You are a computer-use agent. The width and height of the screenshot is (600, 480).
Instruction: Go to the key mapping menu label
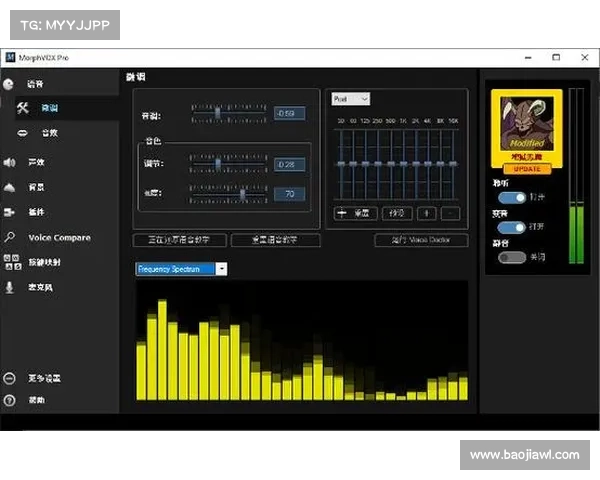[44, 263]
